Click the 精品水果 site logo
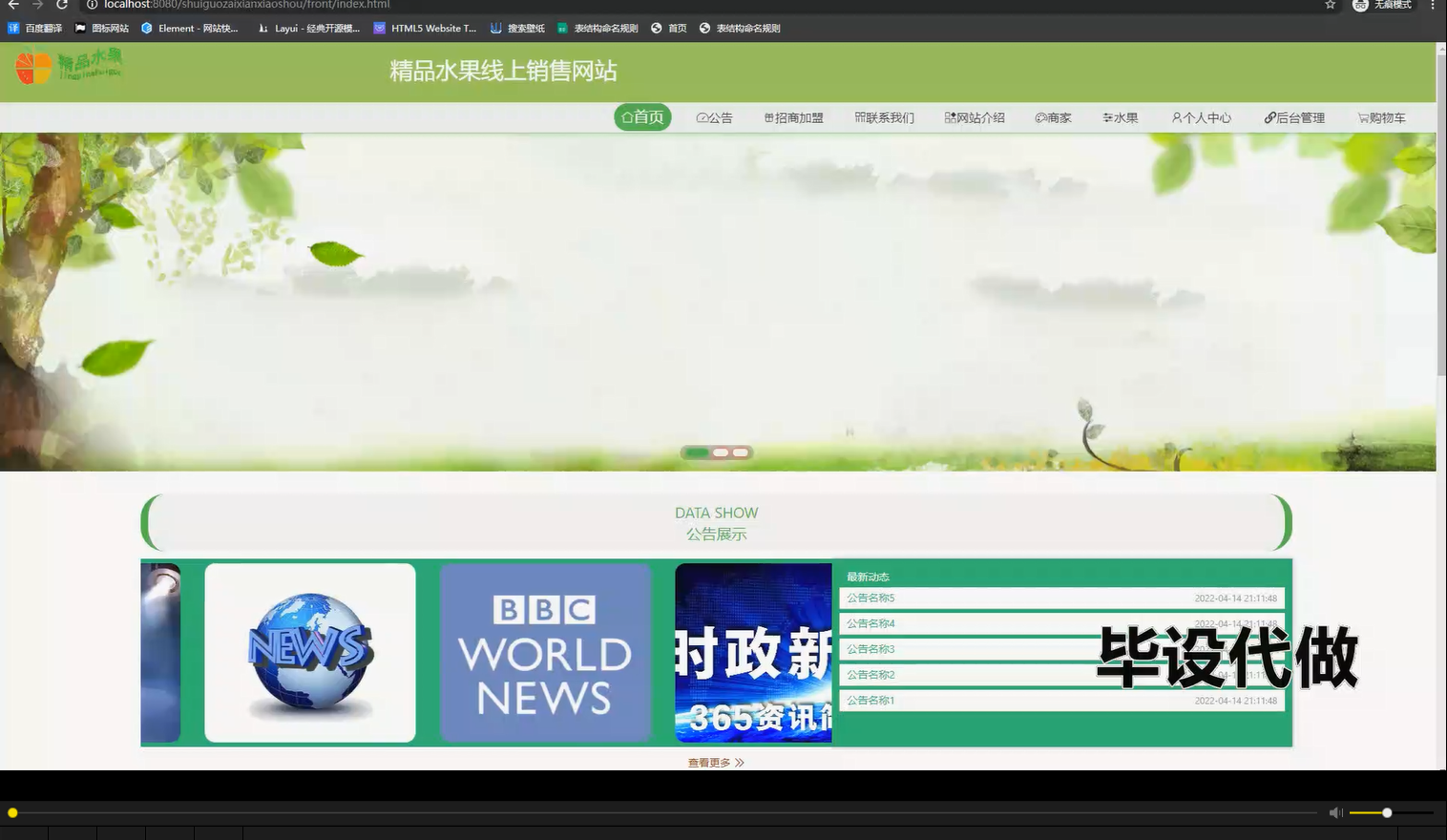The image size is (1447, 840). [x=67, y=67]
